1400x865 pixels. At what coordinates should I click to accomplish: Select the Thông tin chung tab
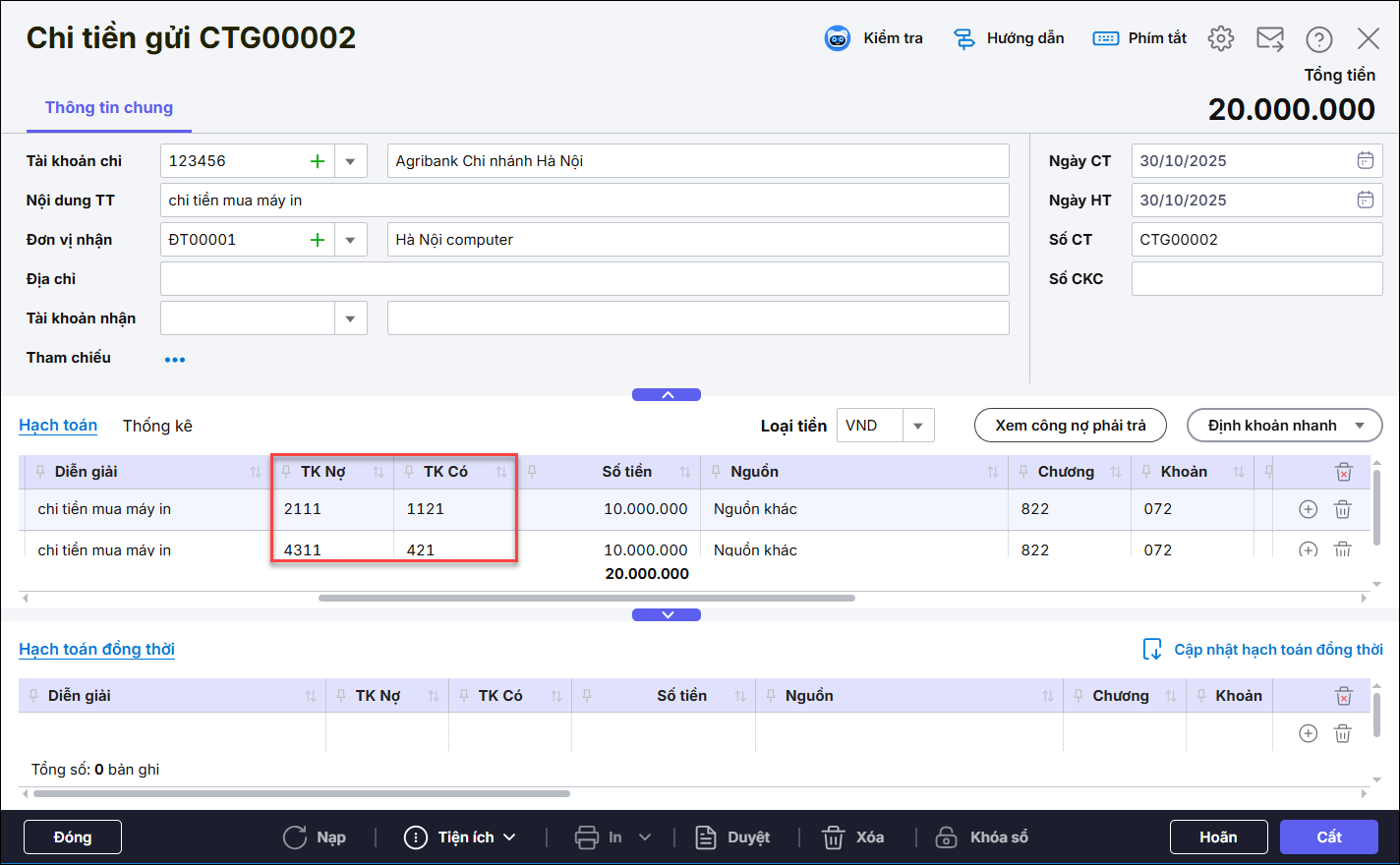coord(109,108)
